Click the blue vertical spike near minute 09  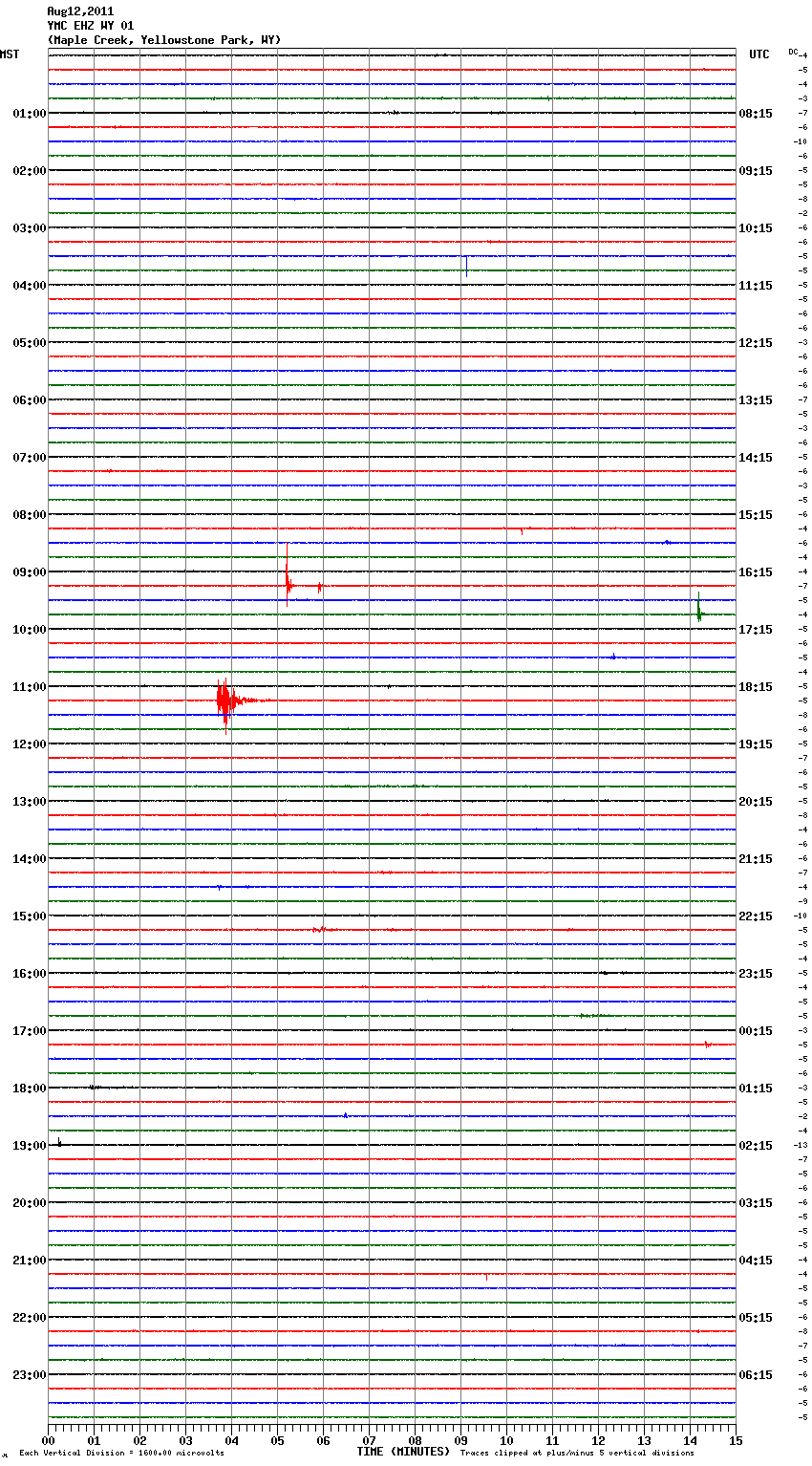coord(466,266)
